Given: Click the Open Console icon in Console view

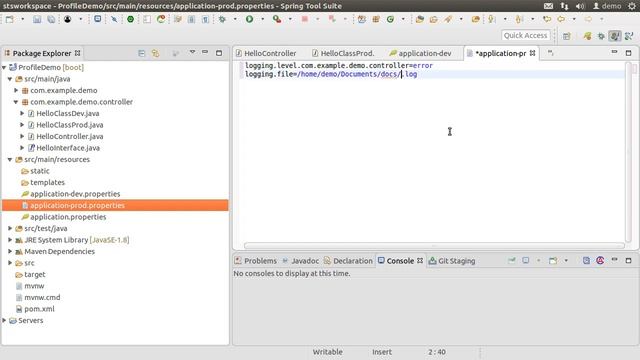Looking at the screenshot, I should point(553,260).
